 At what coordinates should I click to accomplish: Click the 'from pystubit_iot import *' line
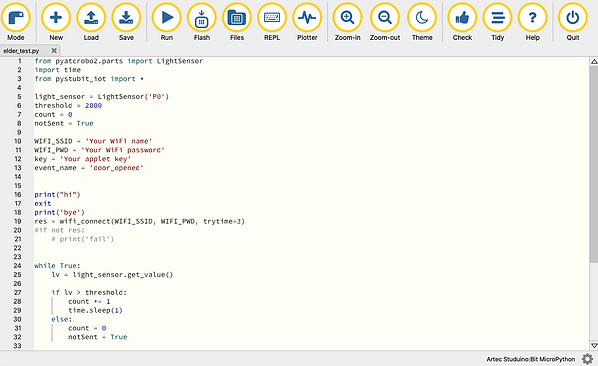pos(89,79)
